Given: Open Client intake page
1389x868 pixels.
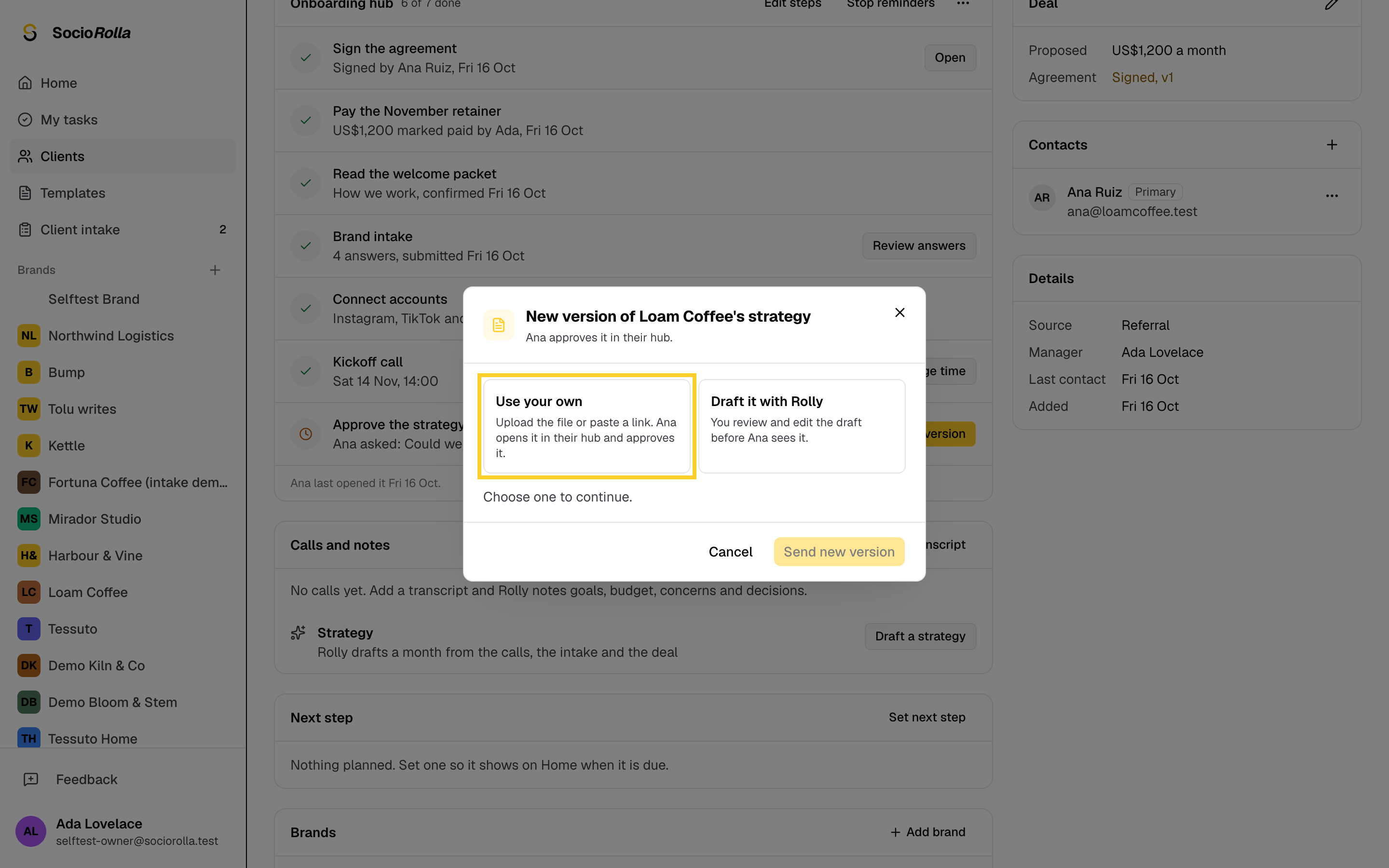Looking at the screenshot, I should (x=123, y=230).
